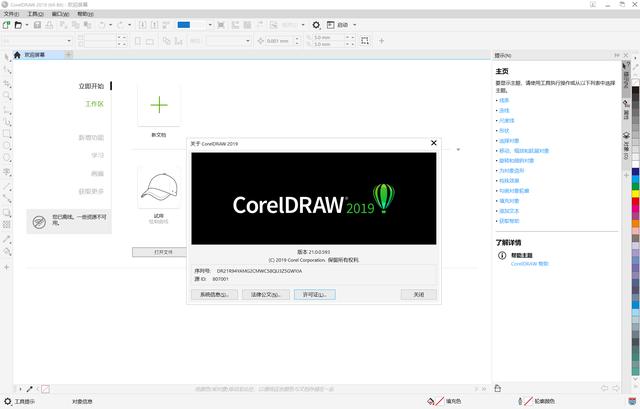Screen dimensions: 640x409
Task: Select the Polygon tool in toolbox
Action: coord(7,158)
